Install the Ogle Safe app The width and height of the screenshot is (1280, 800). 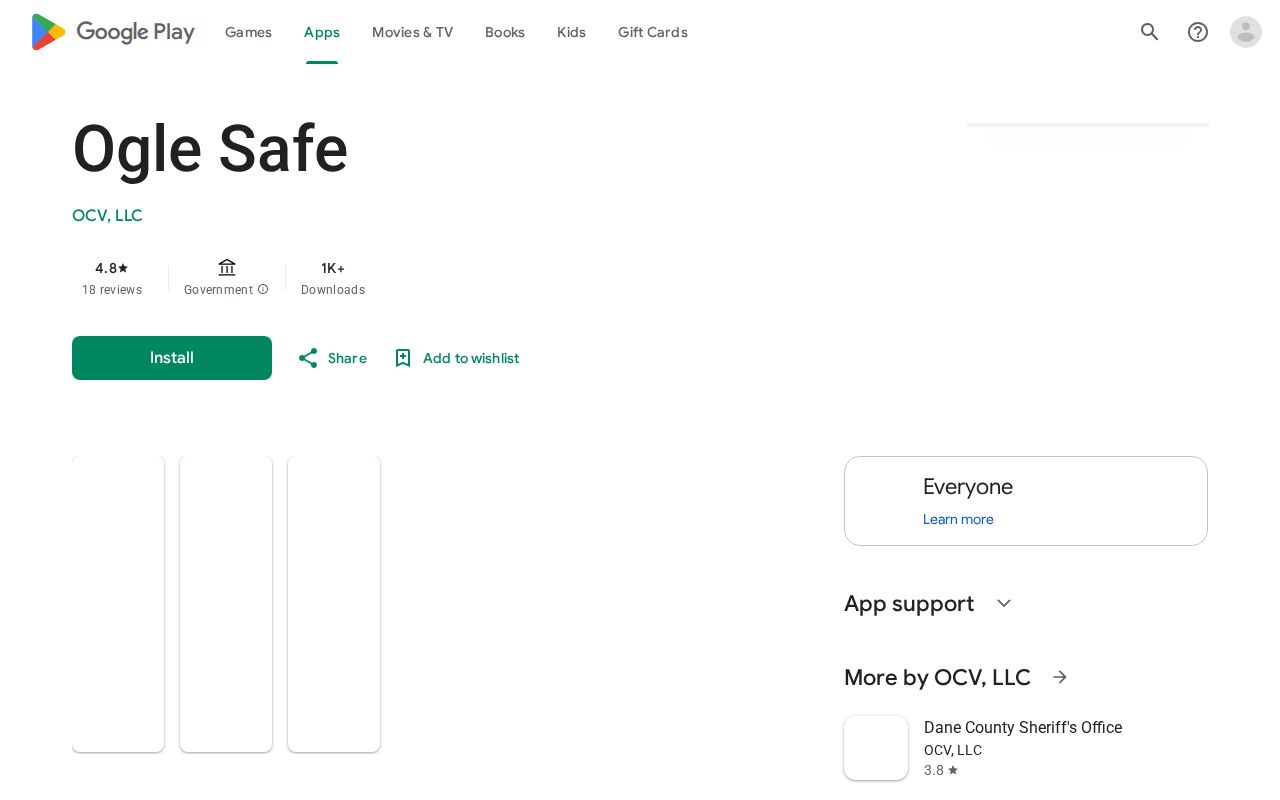tap(172, 358)
